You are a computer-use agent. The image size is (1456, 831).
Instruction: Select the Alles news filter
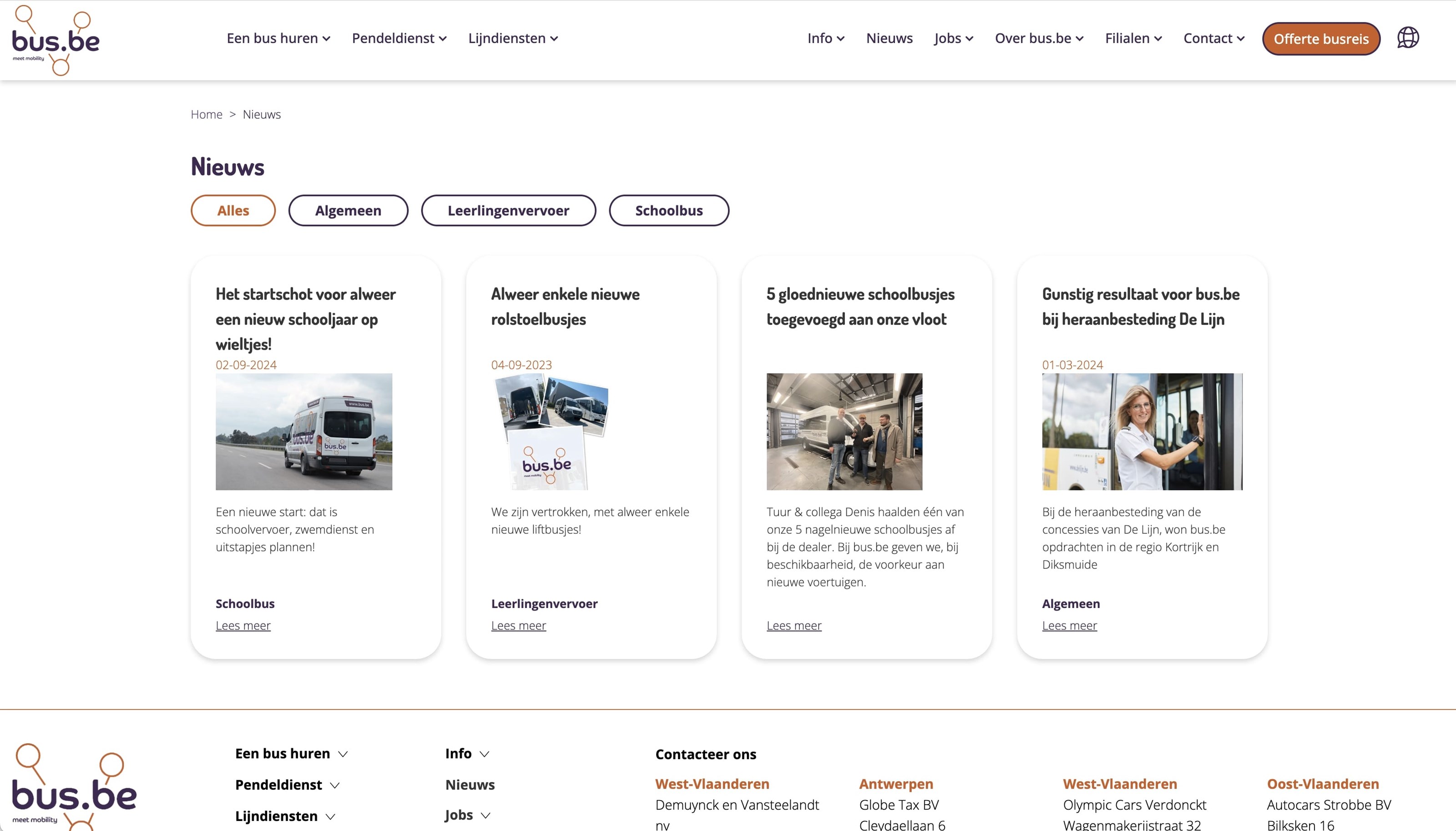coord(233,211)
